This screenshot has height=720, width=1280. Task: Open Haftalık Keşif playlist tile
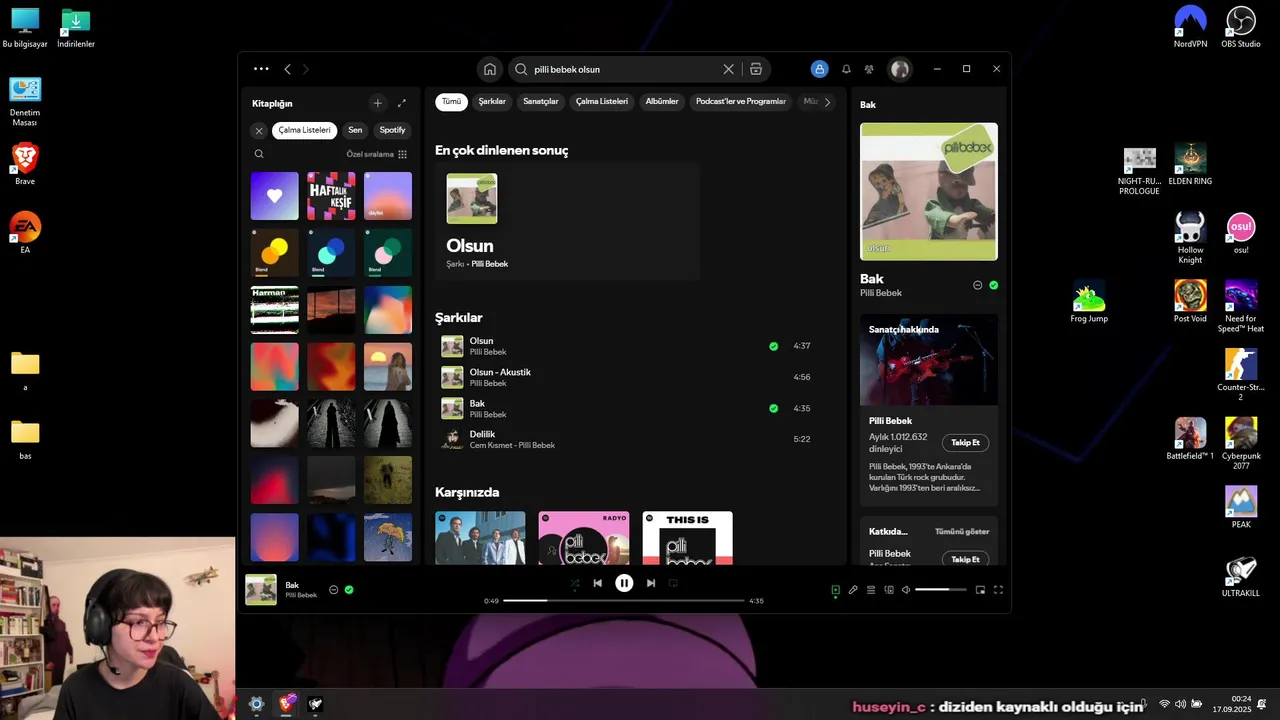point(331,196)
